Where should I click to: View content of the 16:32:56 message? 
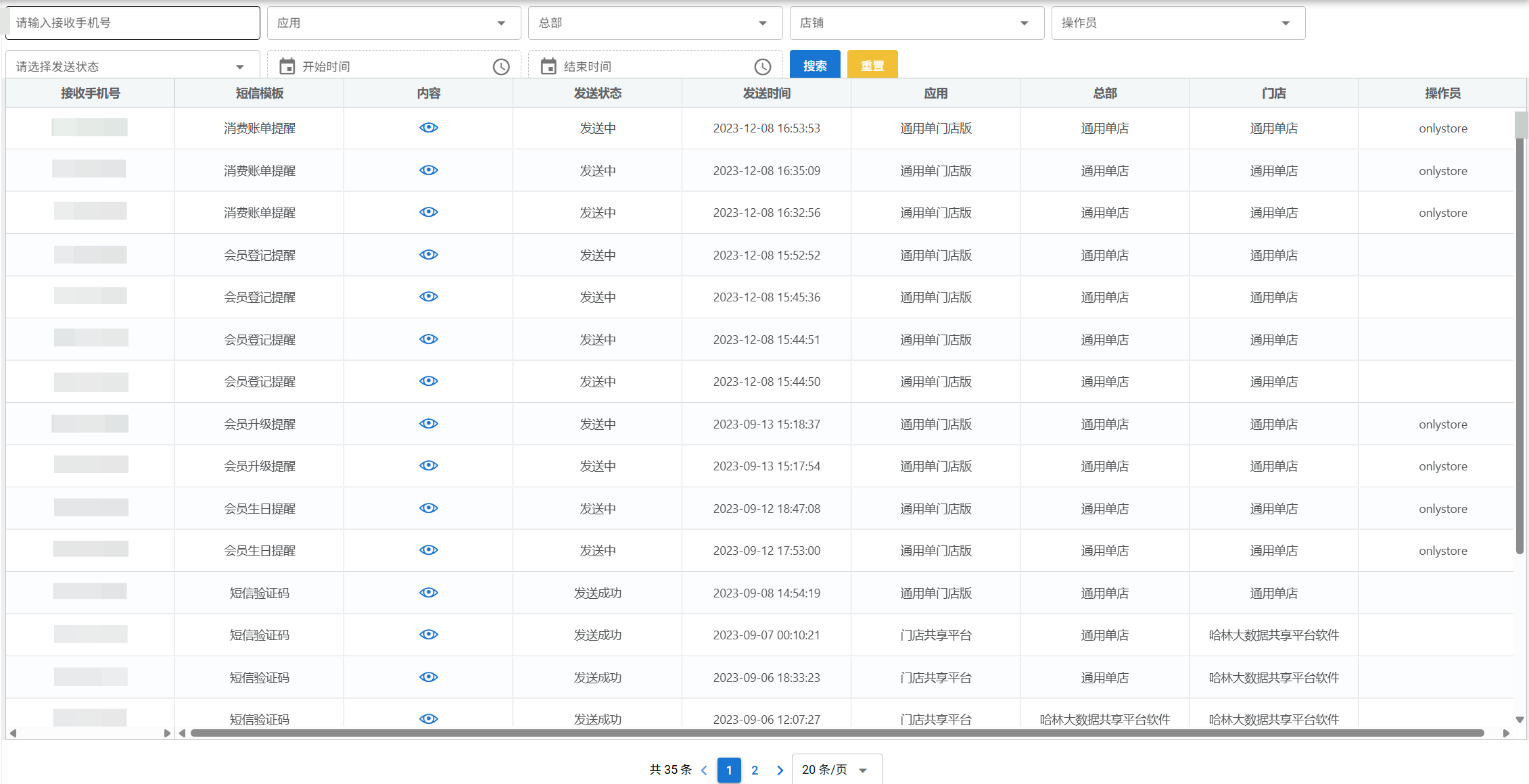point(429,212)
